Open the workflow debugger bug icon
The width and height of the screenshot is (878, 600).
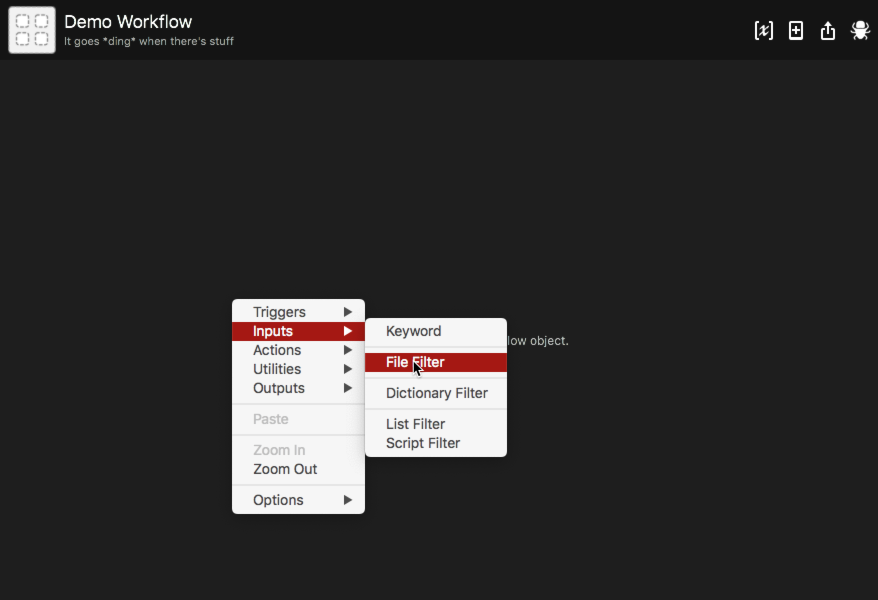point(860,31)
